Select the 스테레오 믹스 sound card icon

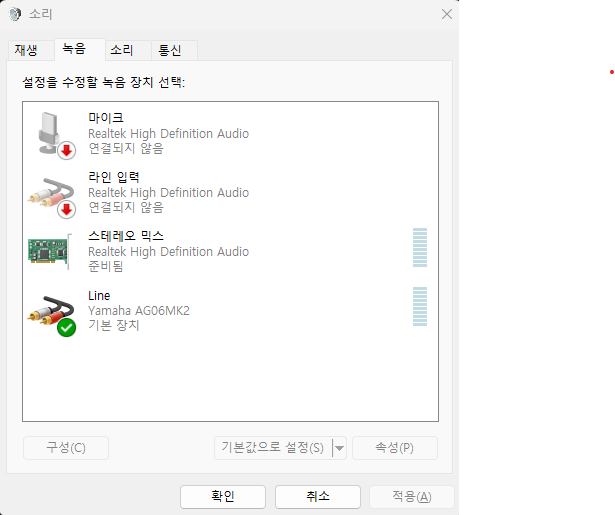point(50,251)
